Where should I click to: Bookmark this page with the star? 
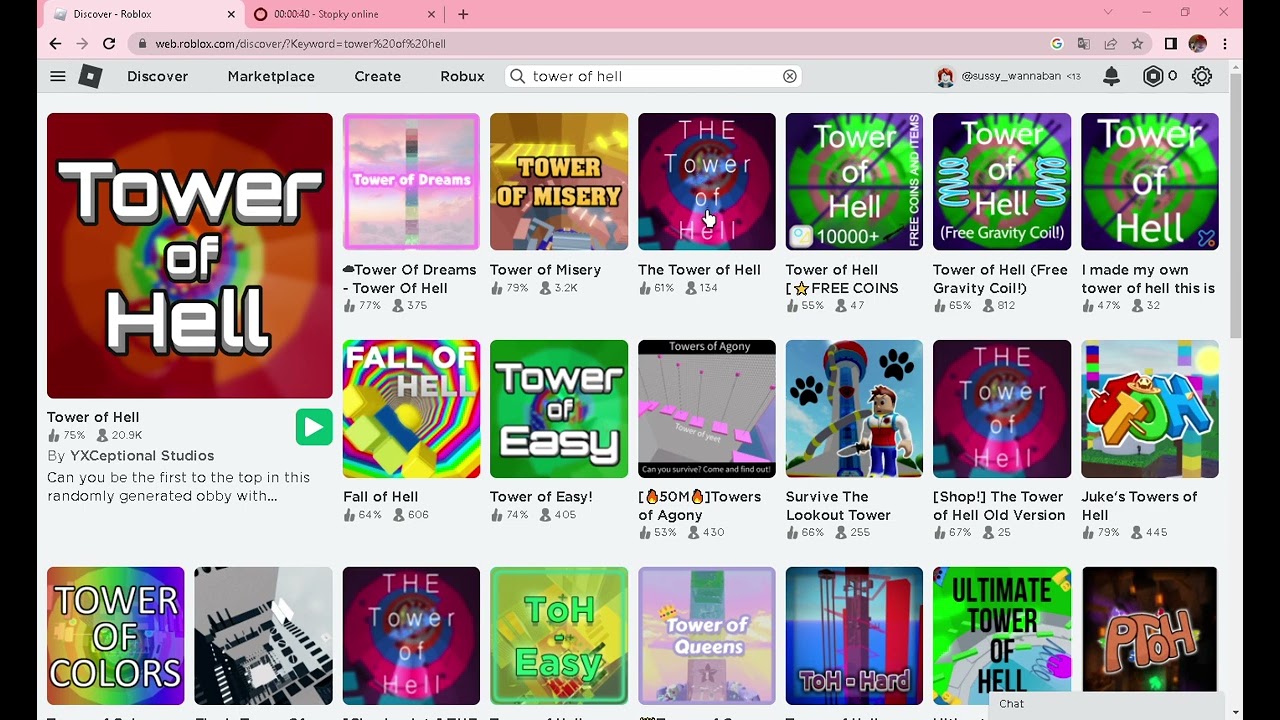pos(1137,44)
